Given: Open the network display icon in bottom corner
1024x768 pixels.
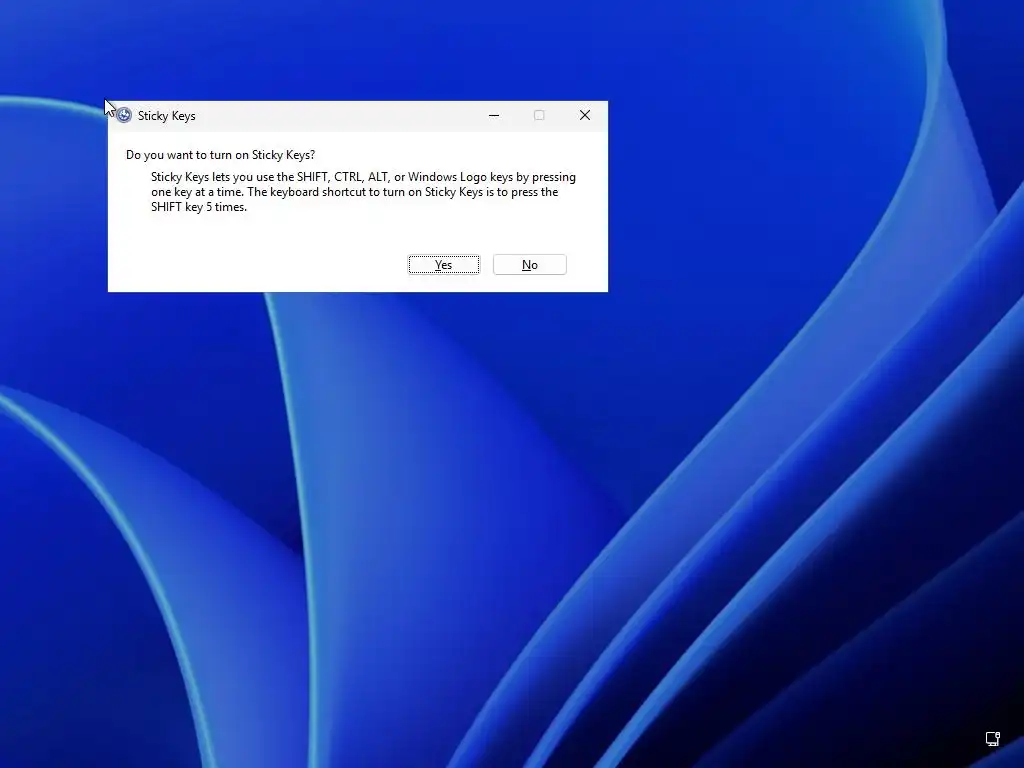Looking at the screenshot, I should click(x=993, y=739).
